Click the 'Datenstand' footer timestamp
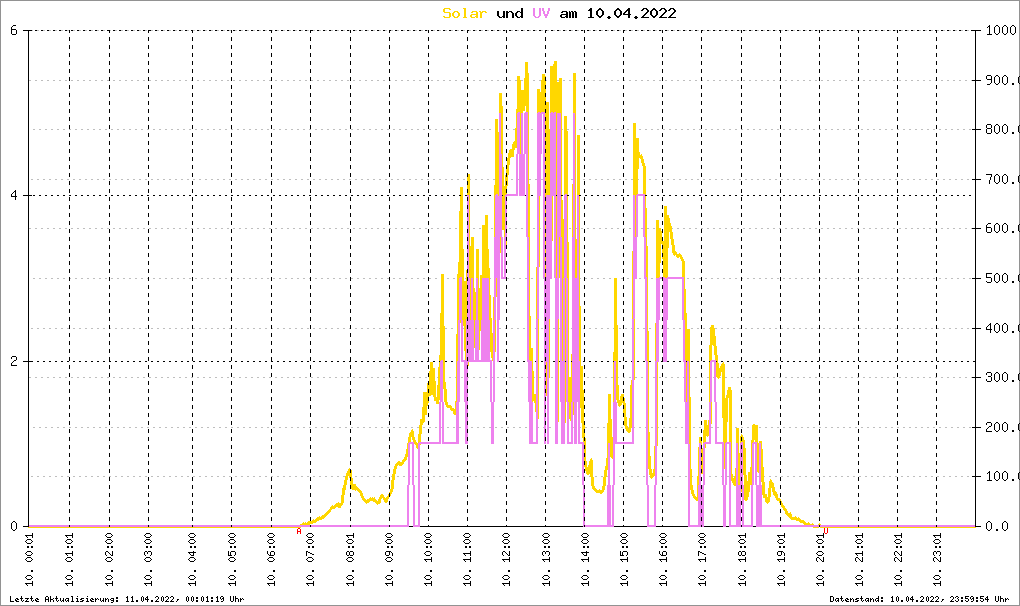 coord(919,599)
